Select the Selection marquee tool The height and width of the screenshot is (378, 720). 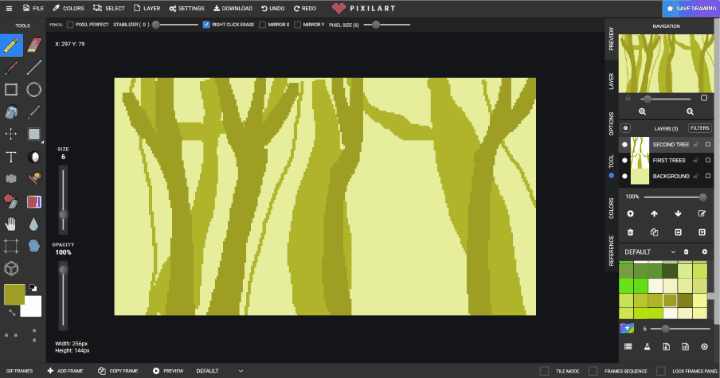pos(34,134)
